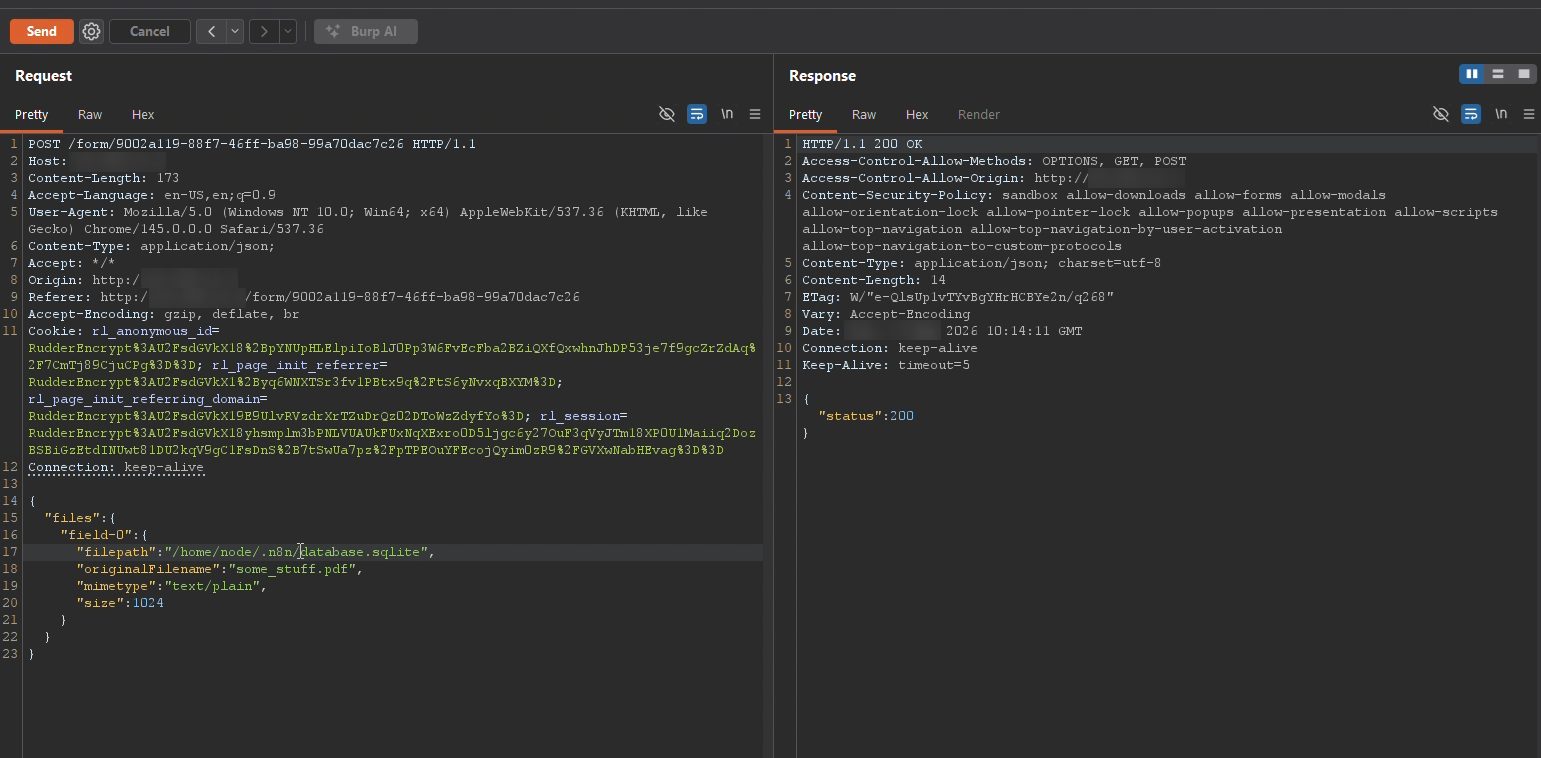Toggle word wrap in Request editor

(x=697, y=114)
